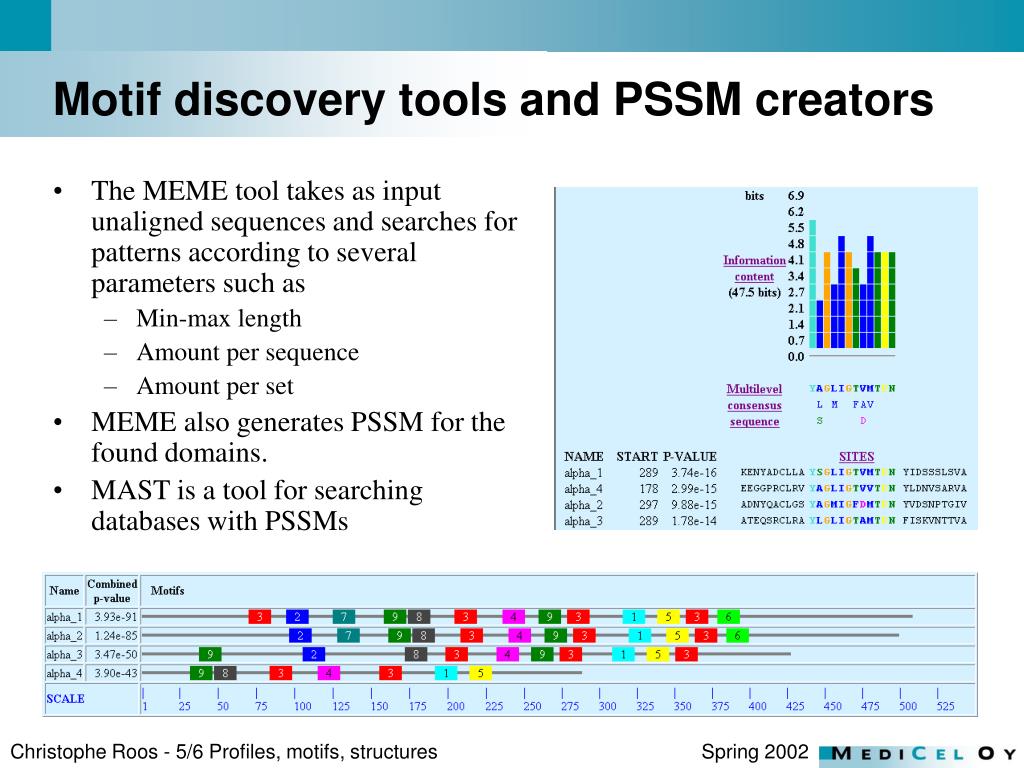Click yellow motif 5 block in alpha_2 row
The height and width of the screenshot is (768, 1024).
[x=677, y=635]
